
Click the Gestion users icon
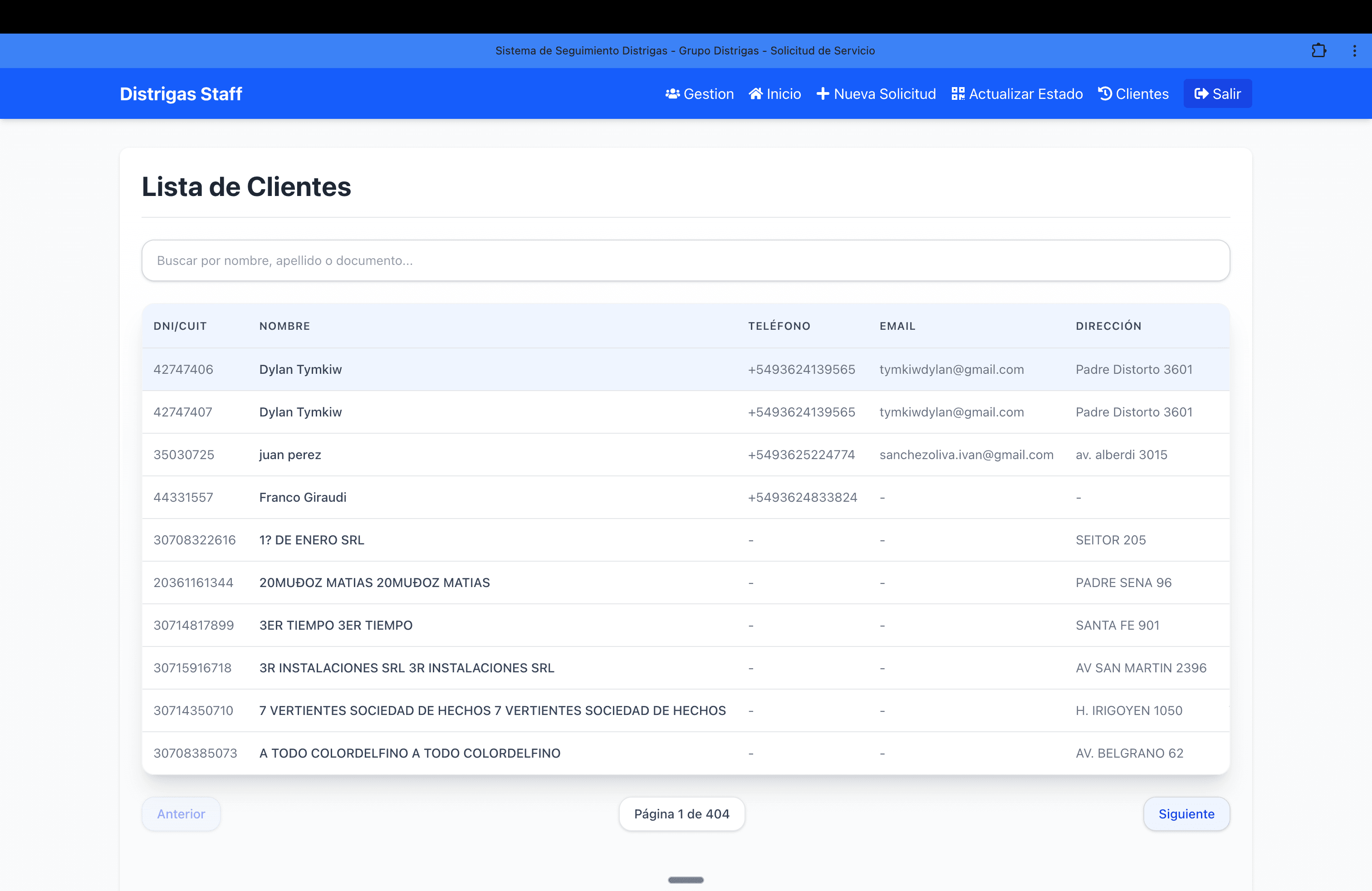(x=672, y=93)
